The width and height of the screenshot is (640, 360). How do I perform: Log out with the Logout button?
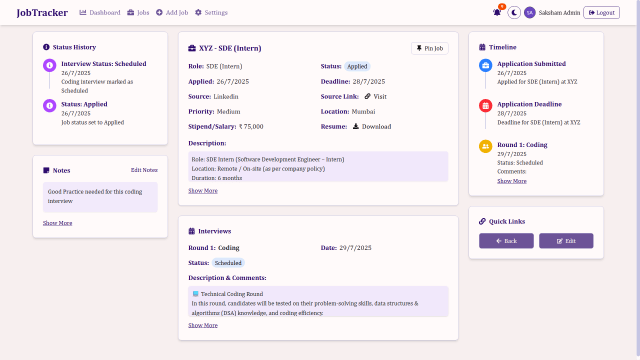point(601,13)
